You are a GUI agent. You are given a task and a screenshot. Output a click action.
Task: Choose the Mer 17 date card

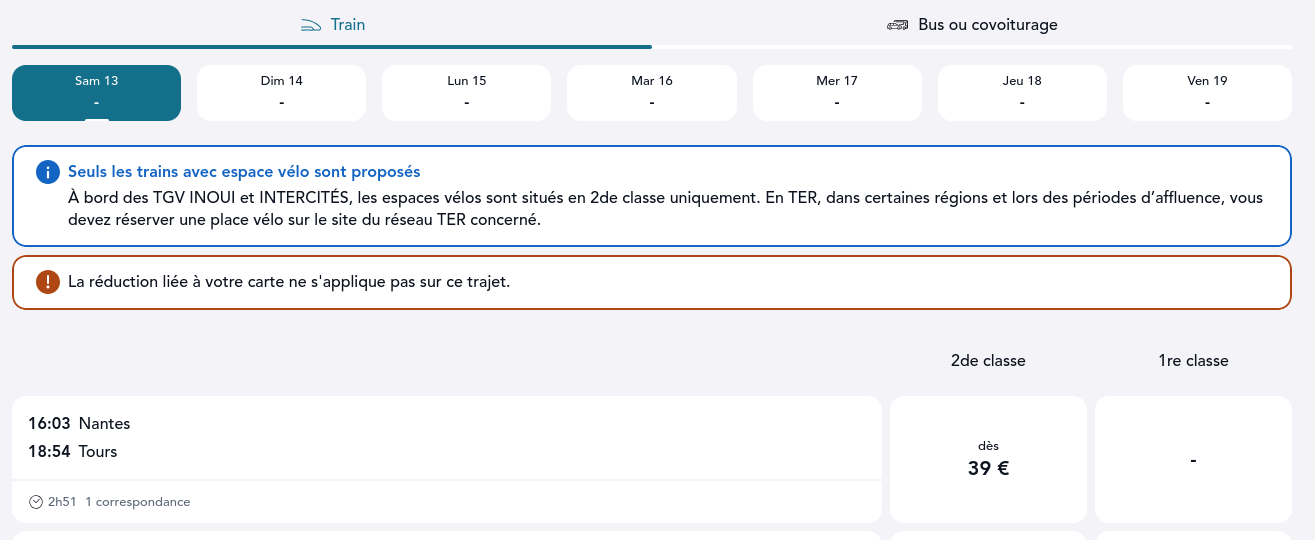point(837,92)
